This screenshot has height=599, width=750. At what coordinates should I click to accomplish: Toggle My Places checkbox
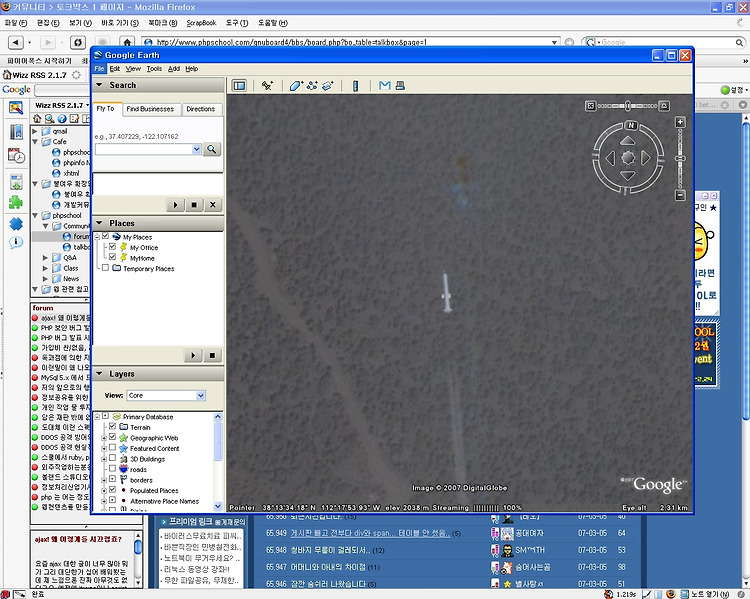pos(105,236)
